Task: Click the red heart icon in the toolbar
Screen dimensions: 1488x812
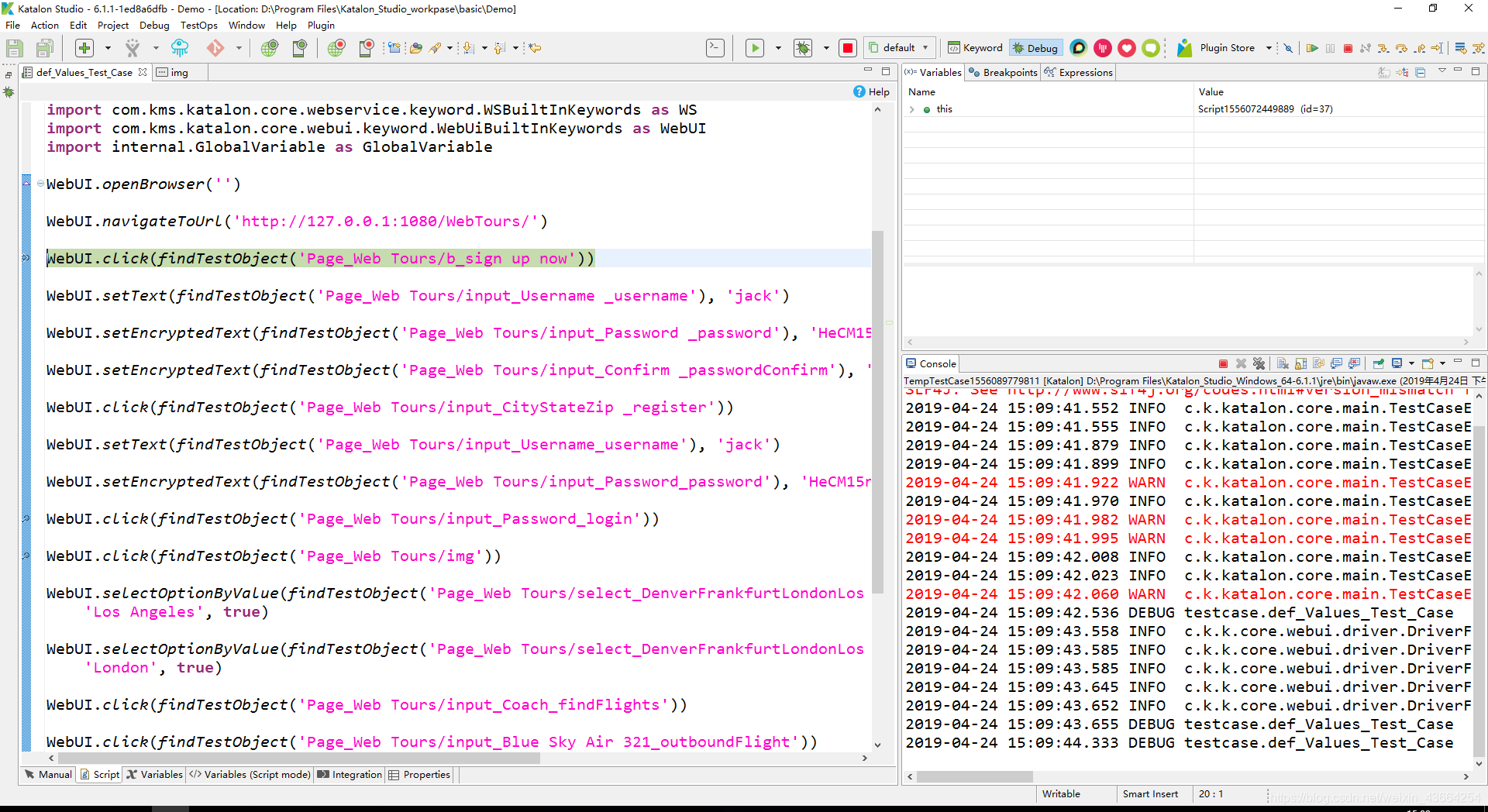Action: click(x=1127, y=48)
